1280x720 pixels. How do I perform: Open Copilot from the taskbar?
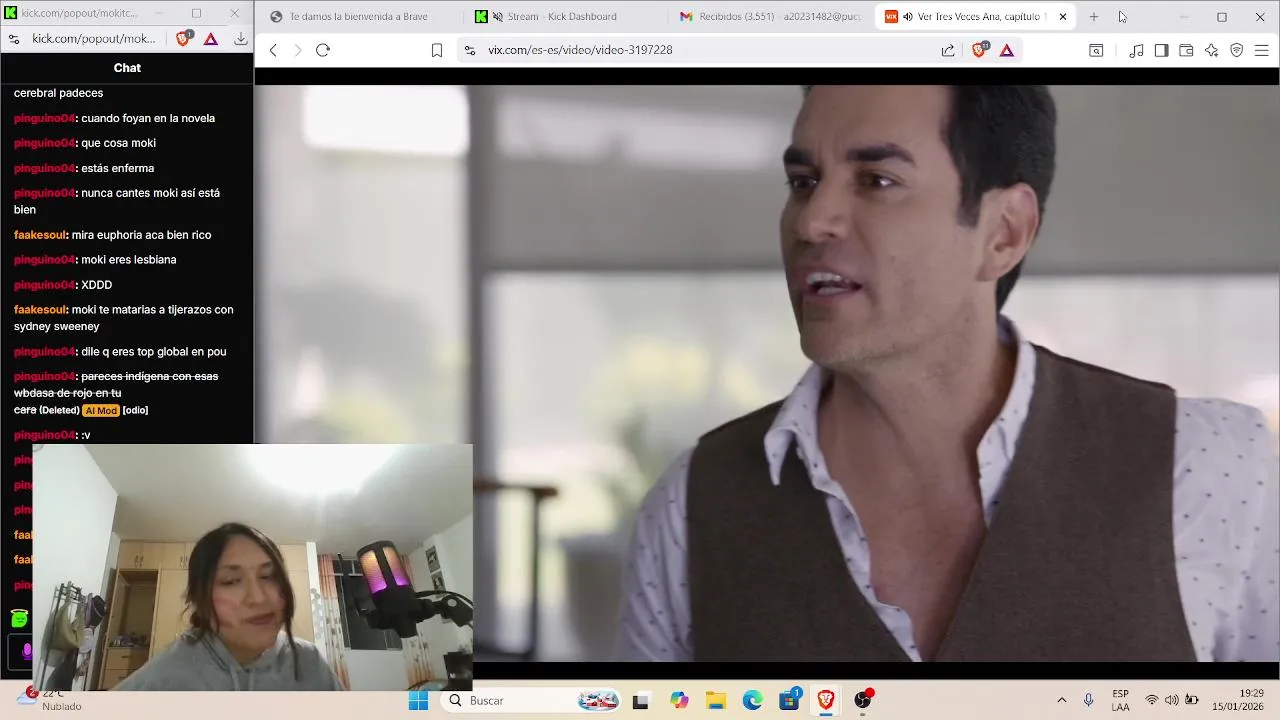(680, 701)
